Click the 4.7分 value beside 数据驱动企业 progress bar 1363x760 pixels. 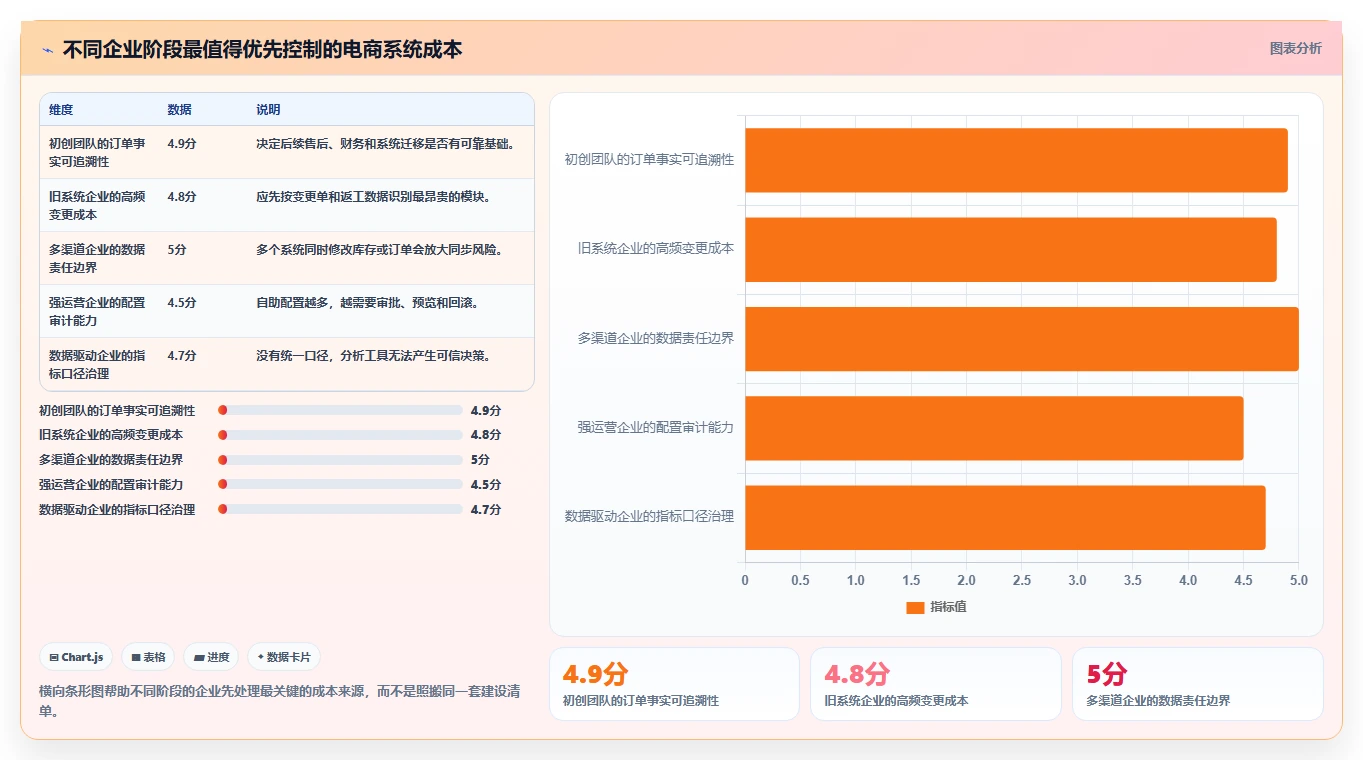486,510
